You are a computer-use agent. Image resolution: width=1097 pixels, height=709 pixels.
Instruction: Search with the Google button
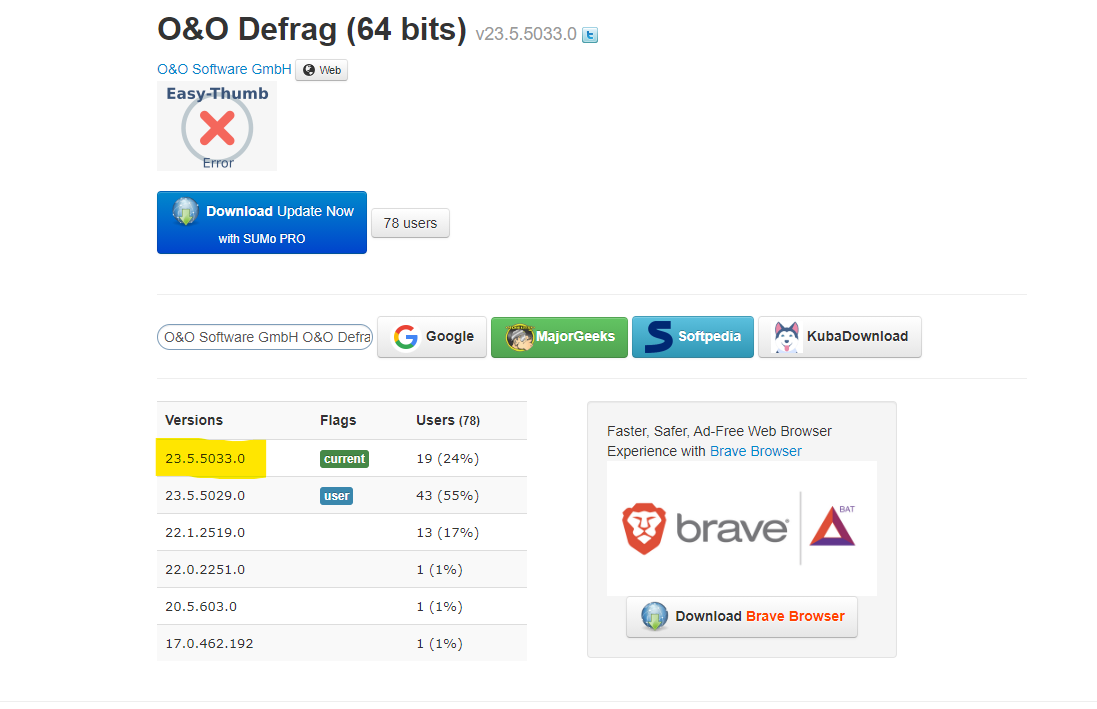[x=432, y=337]
